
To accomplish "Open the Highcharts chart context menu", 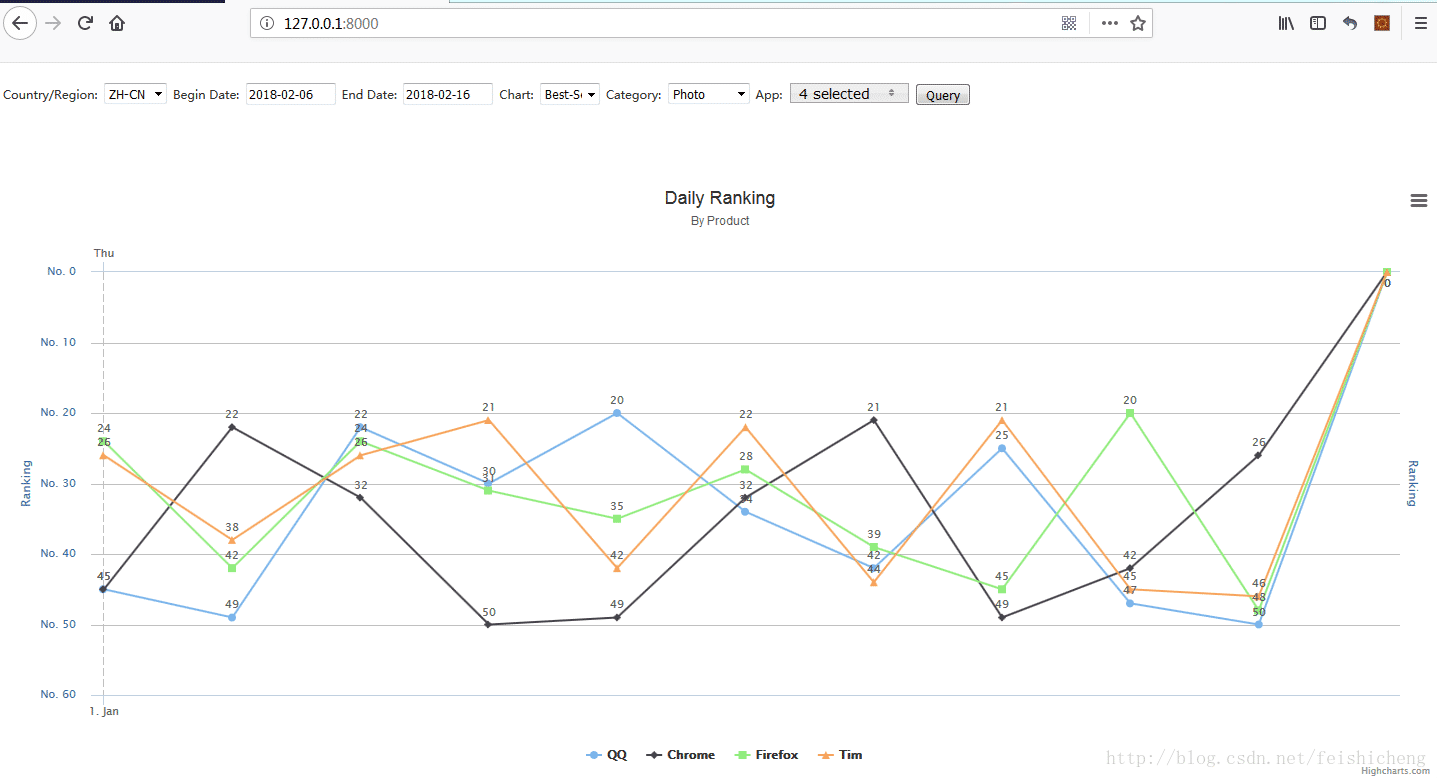I will coord(1418,200).
